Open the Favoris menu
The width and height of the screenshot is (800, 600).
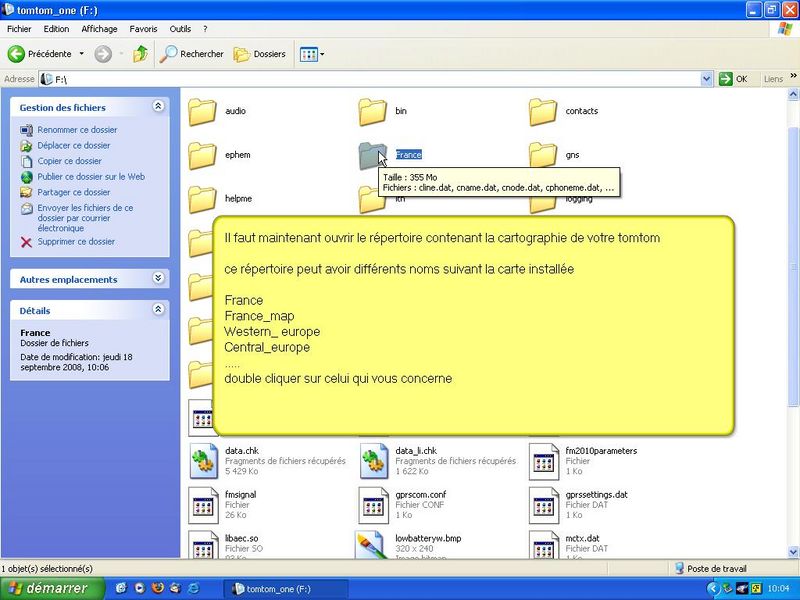pos(143,29)
